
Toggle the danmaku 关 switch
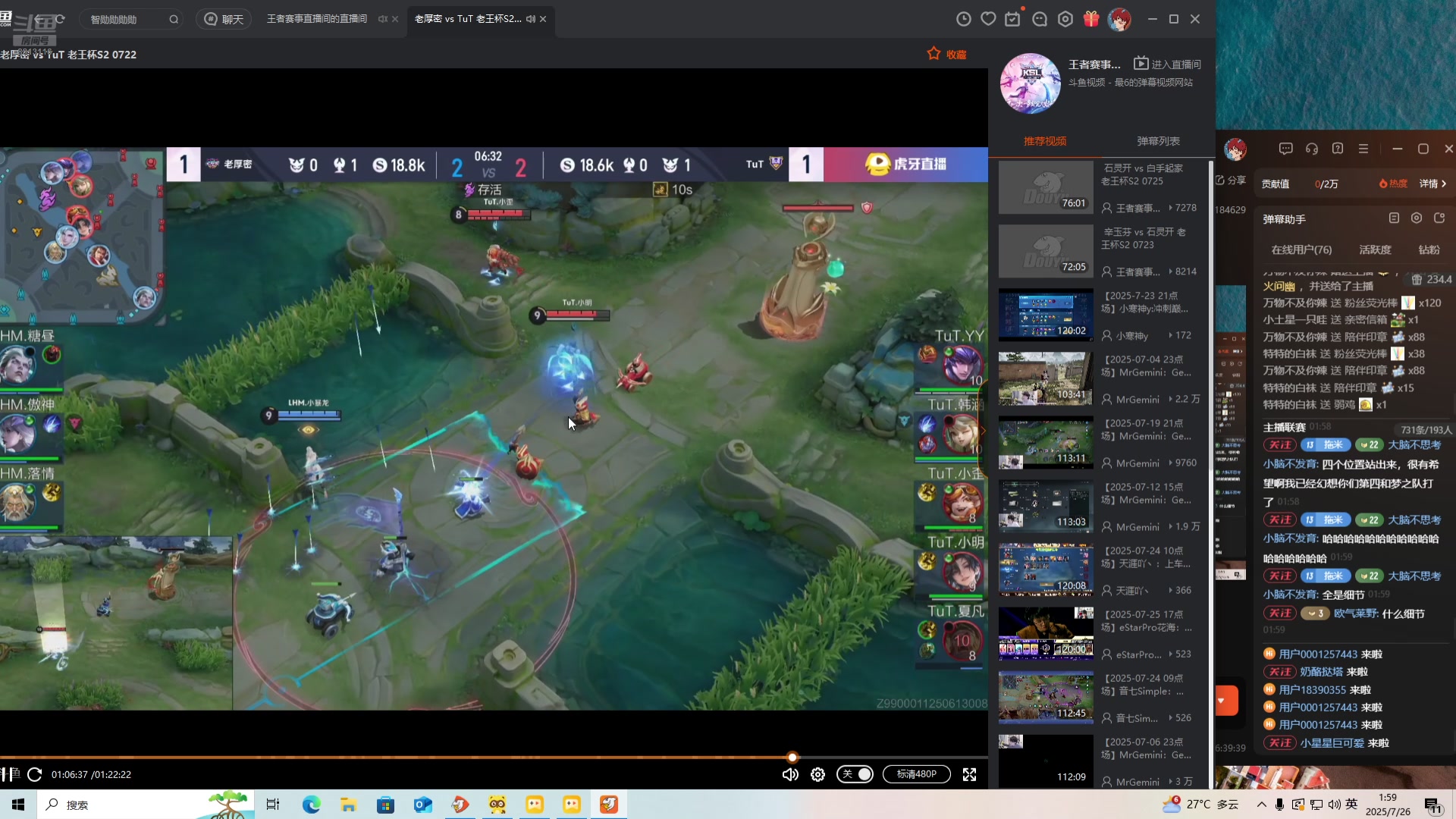(x=855, y=774)
